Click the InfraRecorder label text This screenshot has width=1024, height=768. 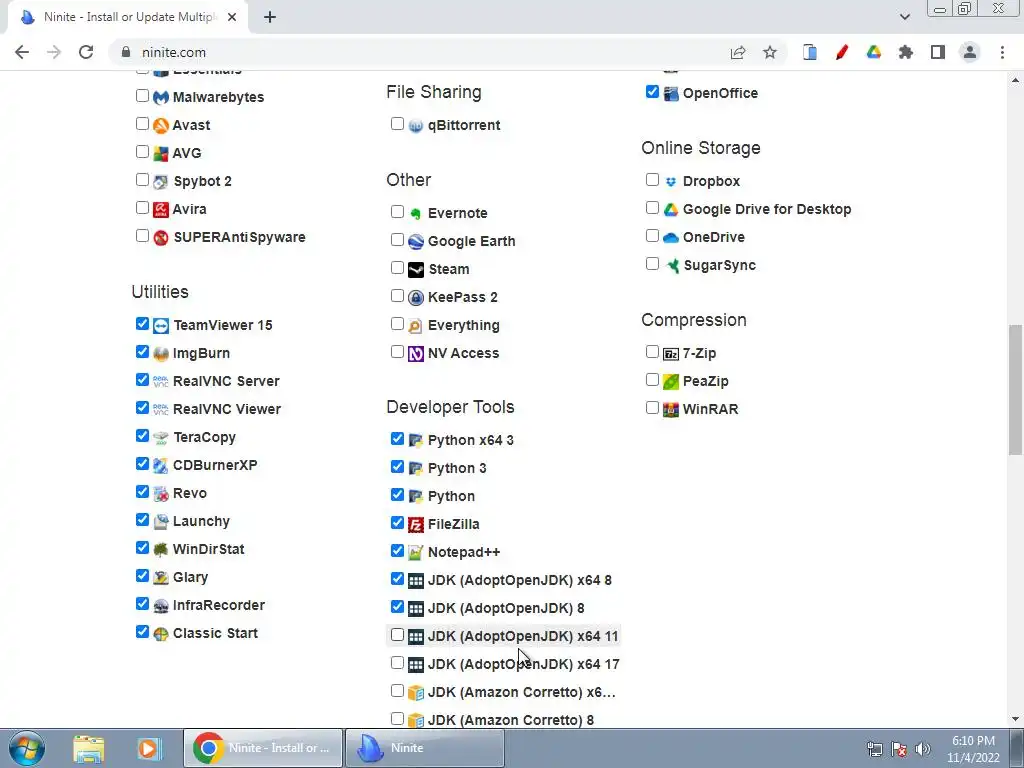tap(219, 606)
